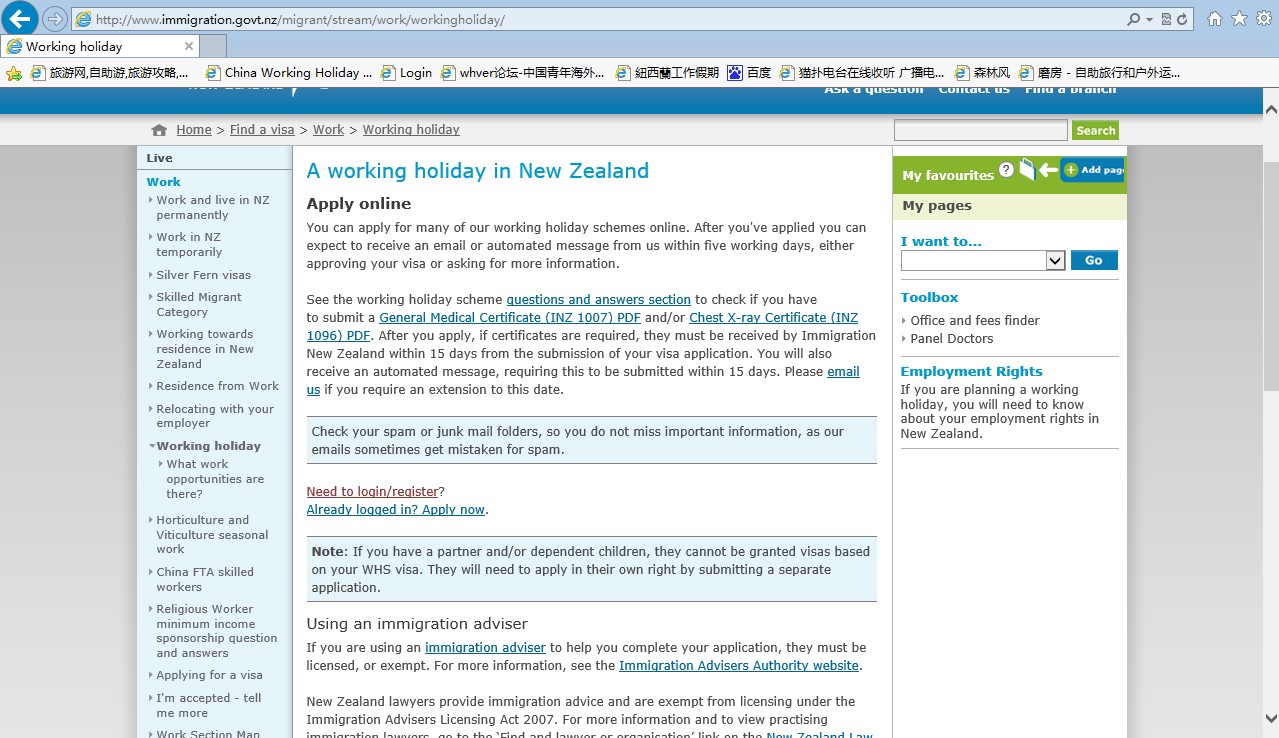Refresh the page using the reload icon
The width and height of the screenshot is (1279, 738).
(1183, 19)
